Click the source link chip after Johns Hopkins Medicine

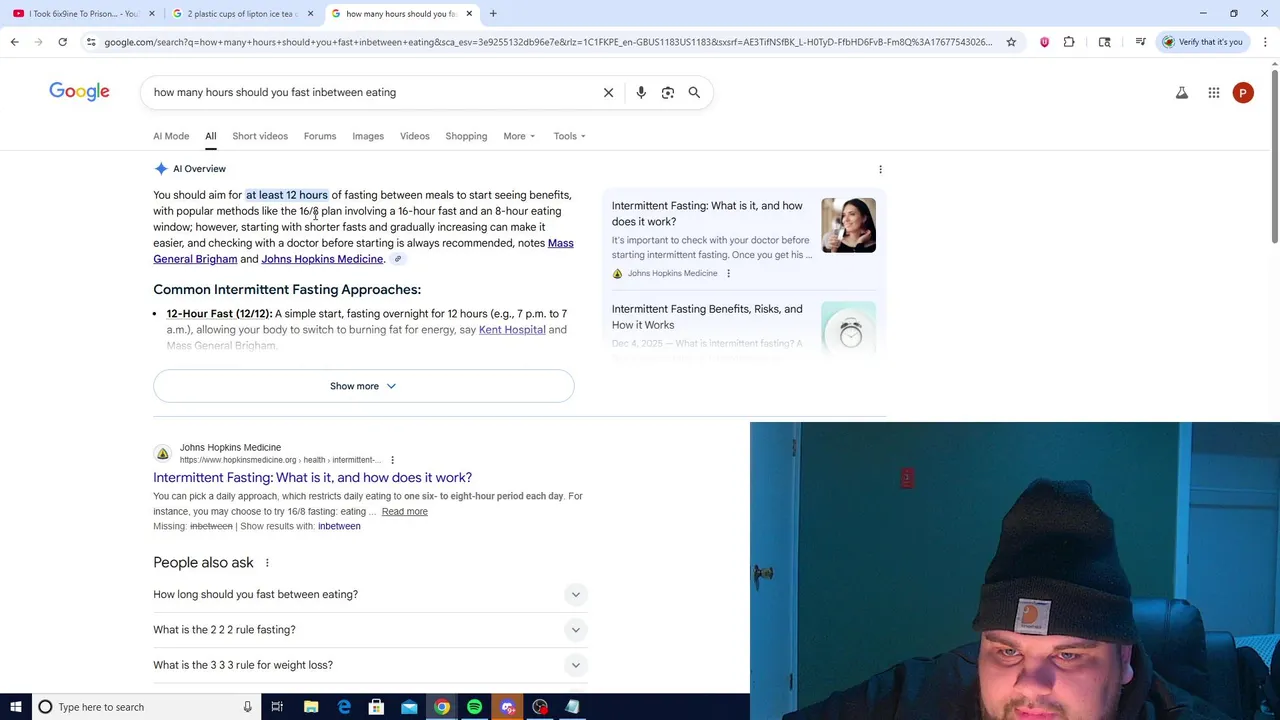coord(398,259)
